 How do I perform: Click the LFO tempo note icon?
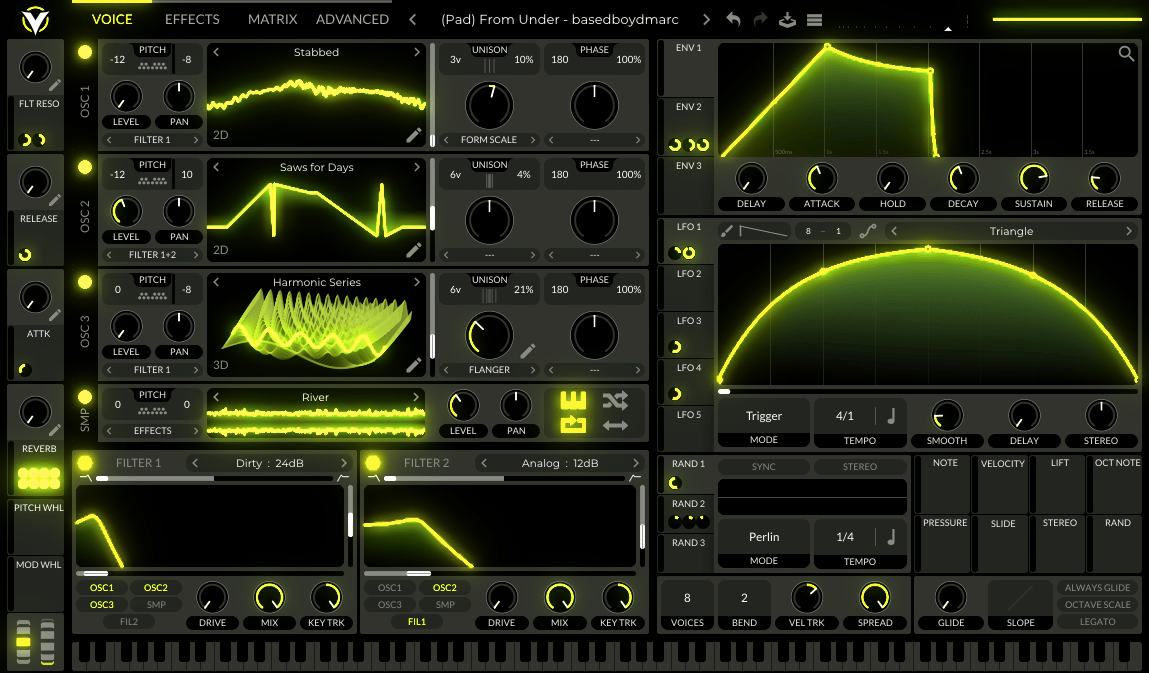[x=891, y=416]
